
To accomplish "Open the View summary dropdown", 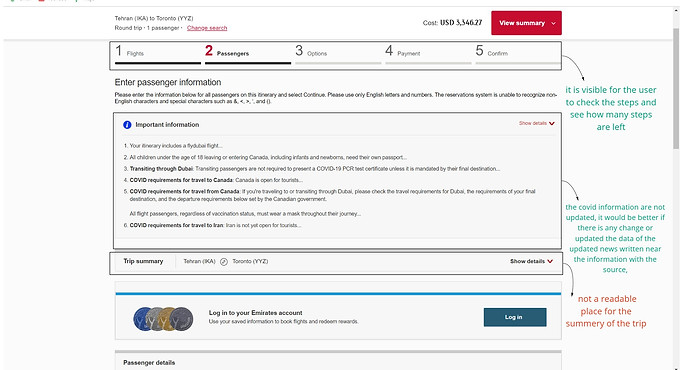I will 526,23.
